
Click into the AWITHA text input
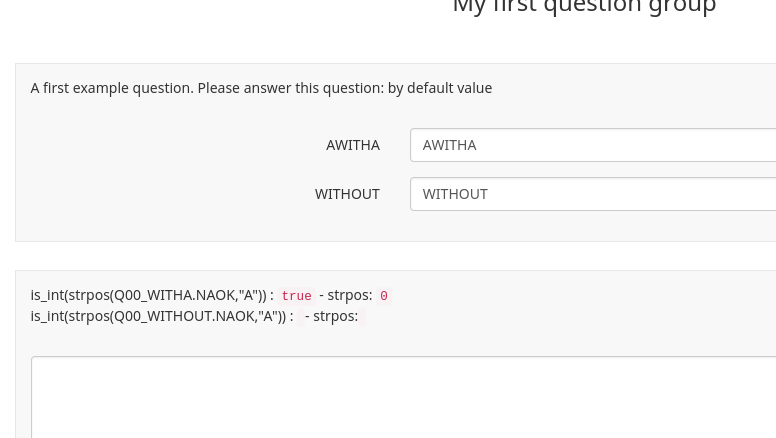[592, 145]
